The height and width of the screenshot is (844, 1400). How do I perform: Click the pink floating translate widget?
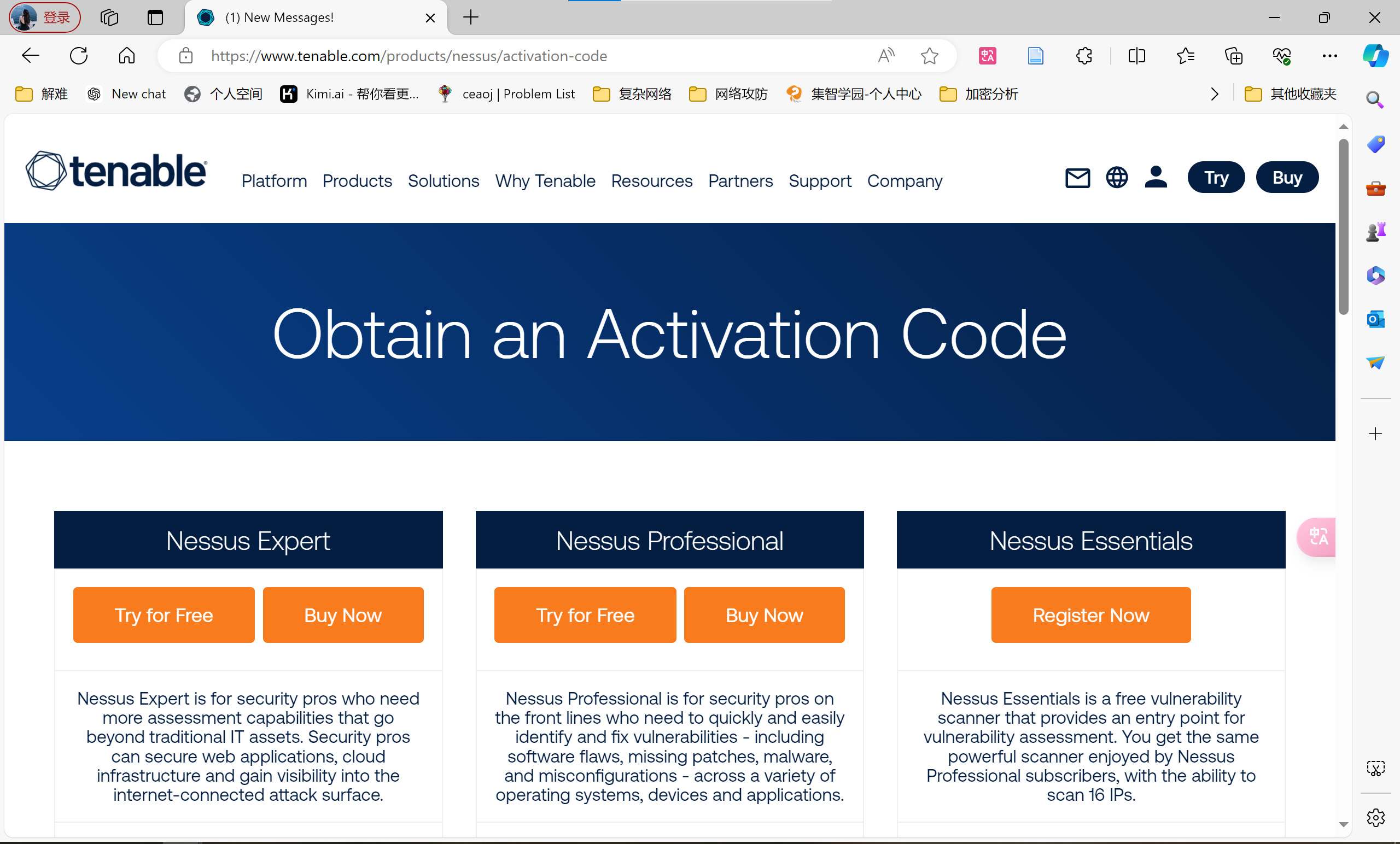[x=1317, y=537]
